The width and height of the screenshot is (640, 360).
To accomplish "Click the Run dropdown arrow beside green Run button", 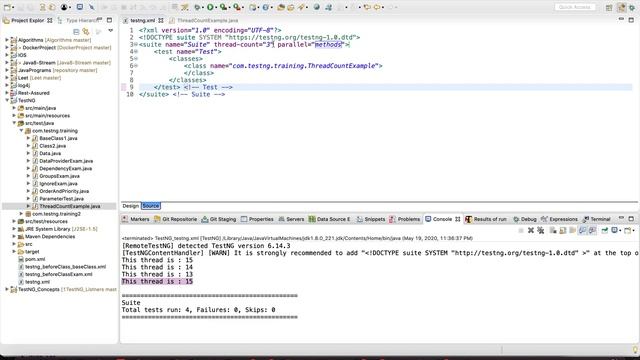I will tap(217, 7).
